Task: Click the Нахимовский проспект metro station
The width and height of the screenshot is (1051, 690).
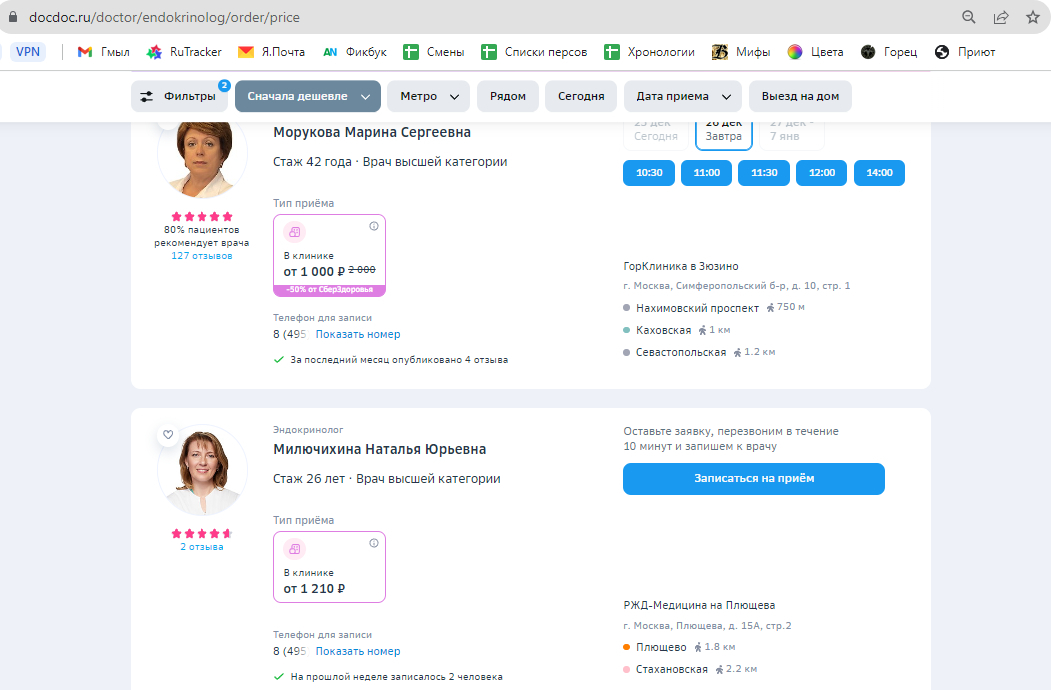Action: [x=697, y=308]
